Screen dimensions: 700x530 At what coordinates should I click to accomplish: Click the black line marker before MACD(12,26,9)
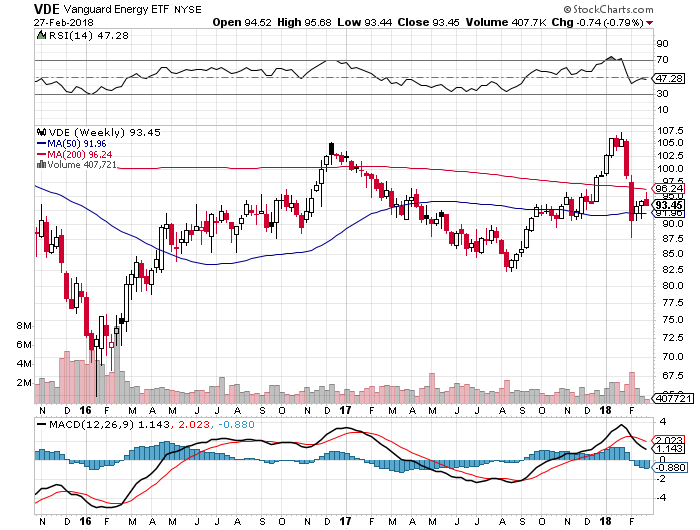click(42, 424)
